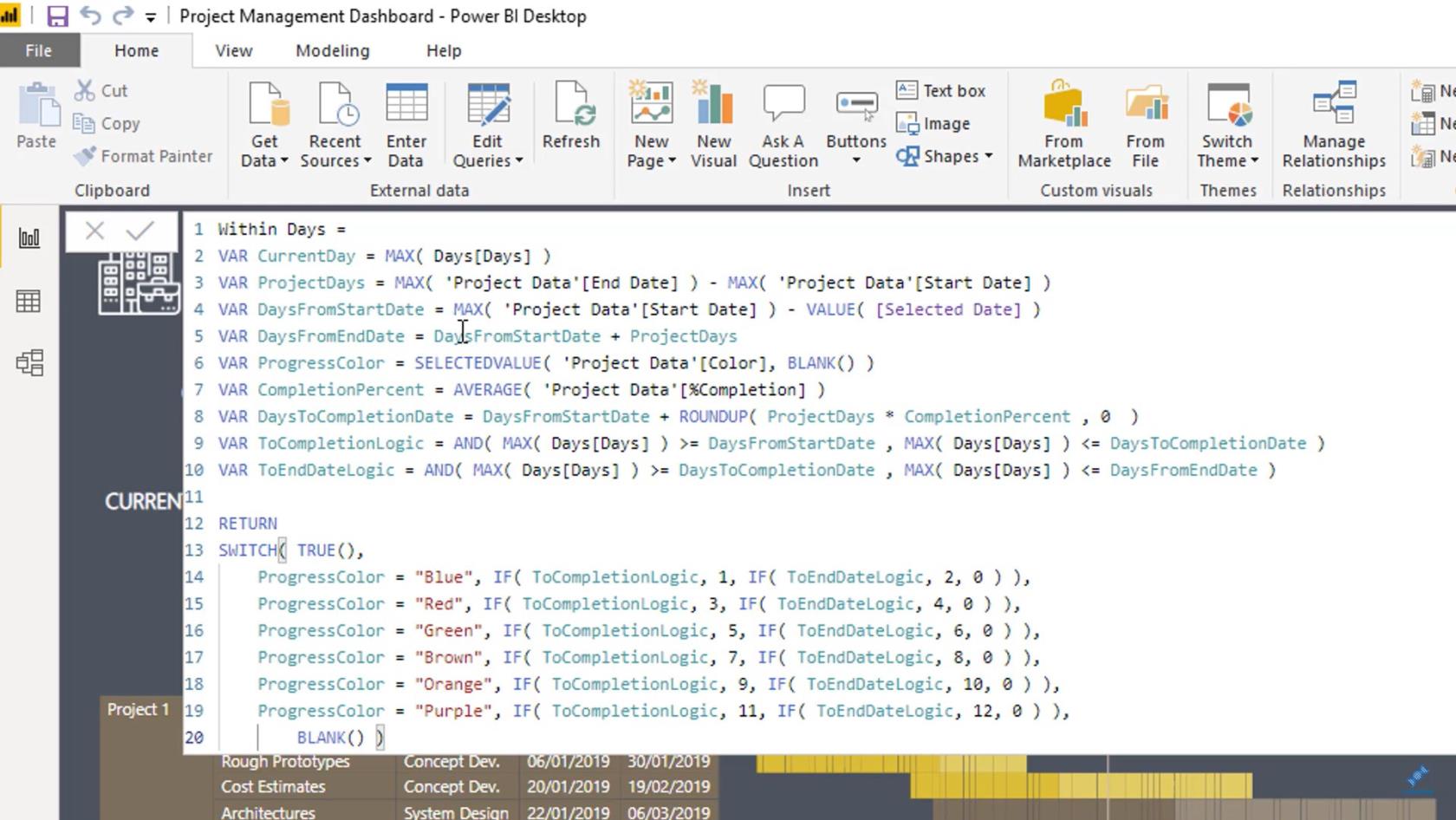Click the RETURN keyword on line 12
This screenshot has height=820, width=1456.
pyautogui.click(x=248, y=524)
